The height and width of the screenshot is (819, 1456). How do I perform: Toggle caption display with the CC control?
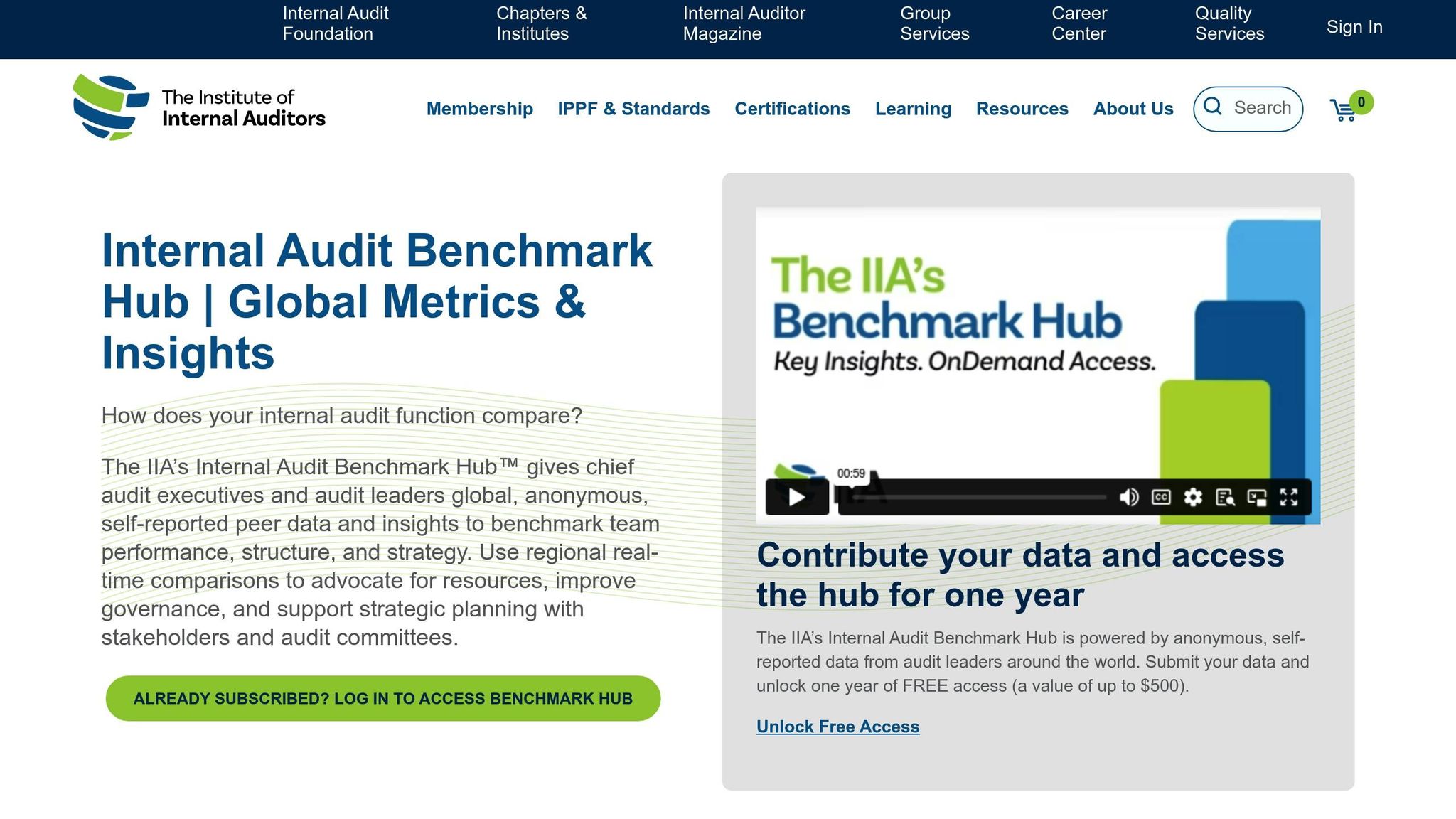tap(1160, 498)
